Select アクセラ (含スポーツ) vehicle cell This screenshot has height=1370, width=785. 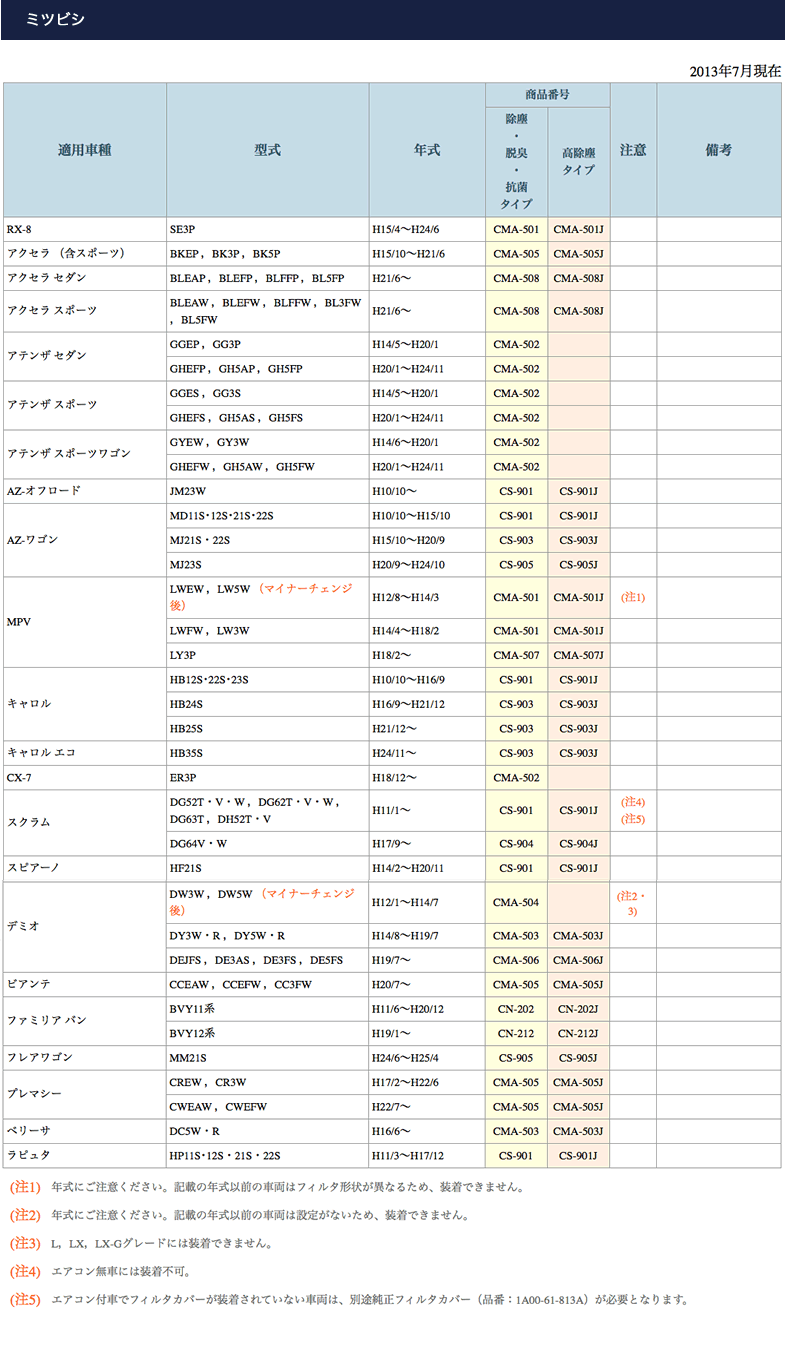coord(85,254)
